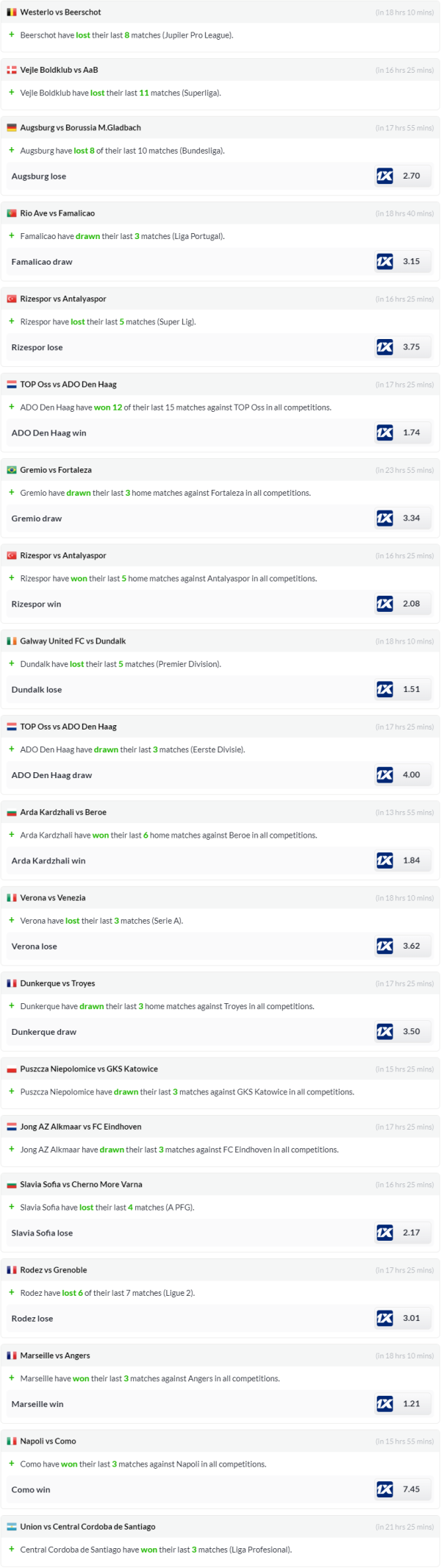Click the Belgium flag beside Westerlo vs Beerschot

[x=12, y=13]
